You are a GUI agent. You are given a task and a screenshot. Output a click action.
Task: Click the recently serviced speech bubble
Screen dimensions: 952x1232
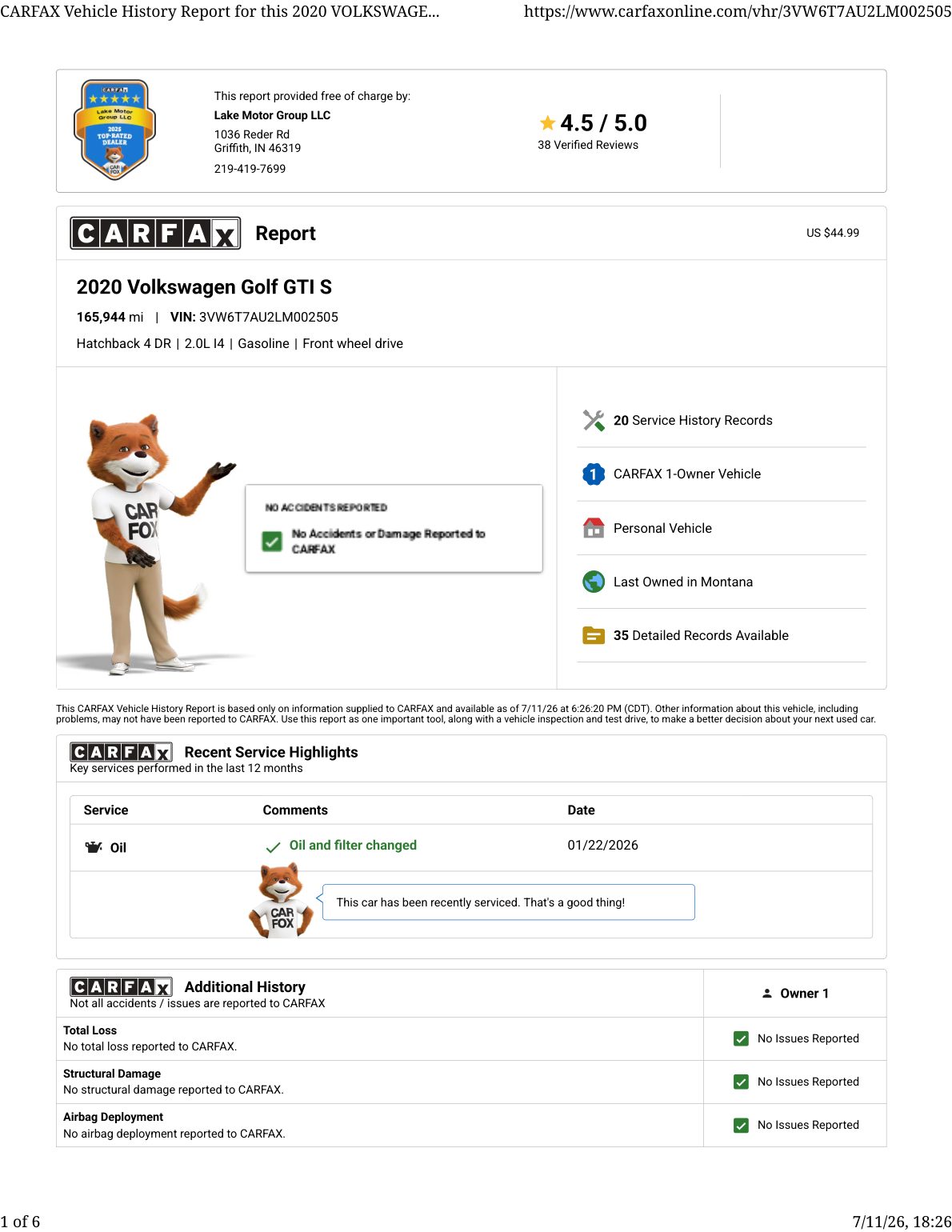pos(508,902)
